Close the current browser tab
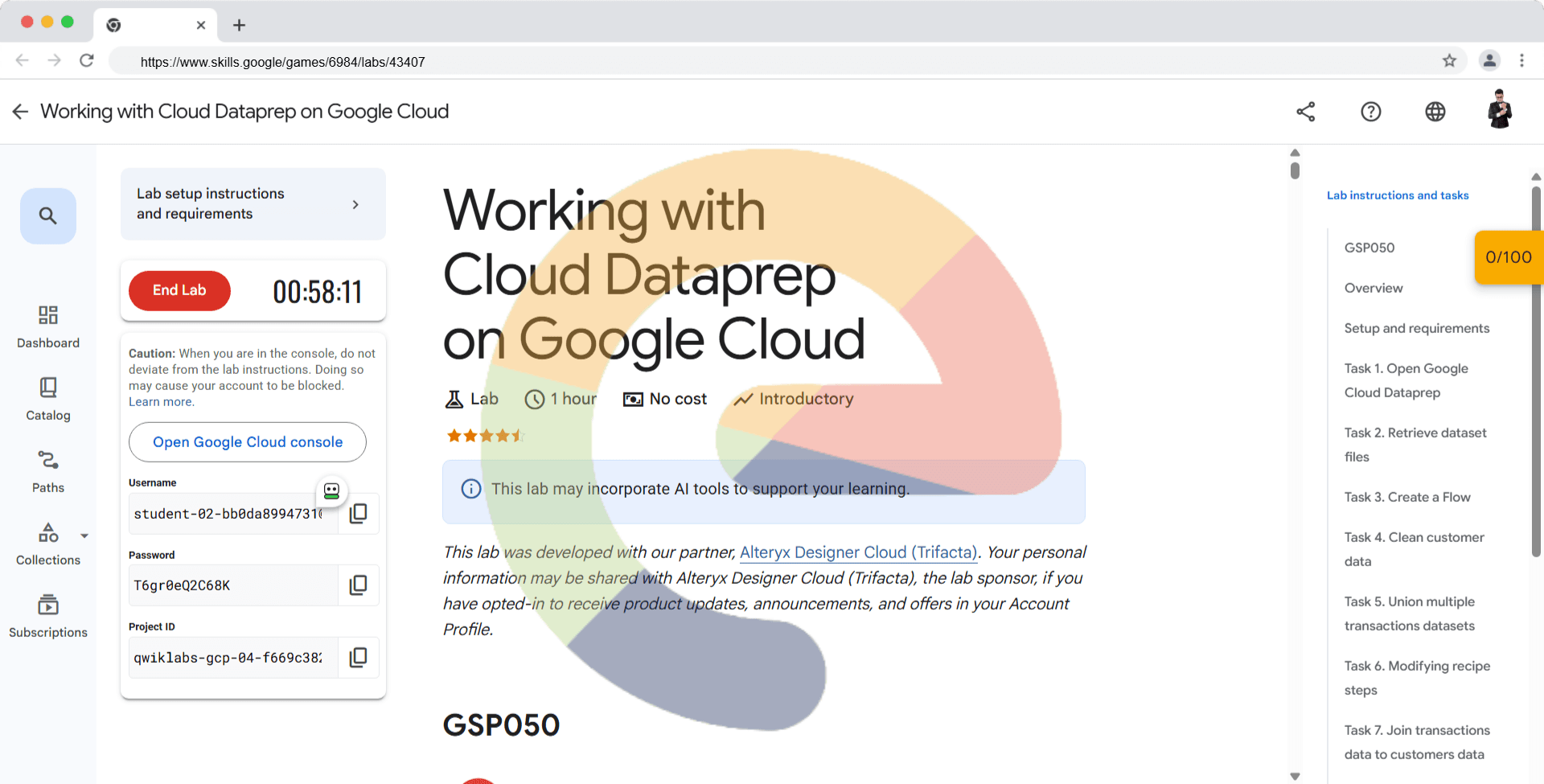 pos(201,25)
